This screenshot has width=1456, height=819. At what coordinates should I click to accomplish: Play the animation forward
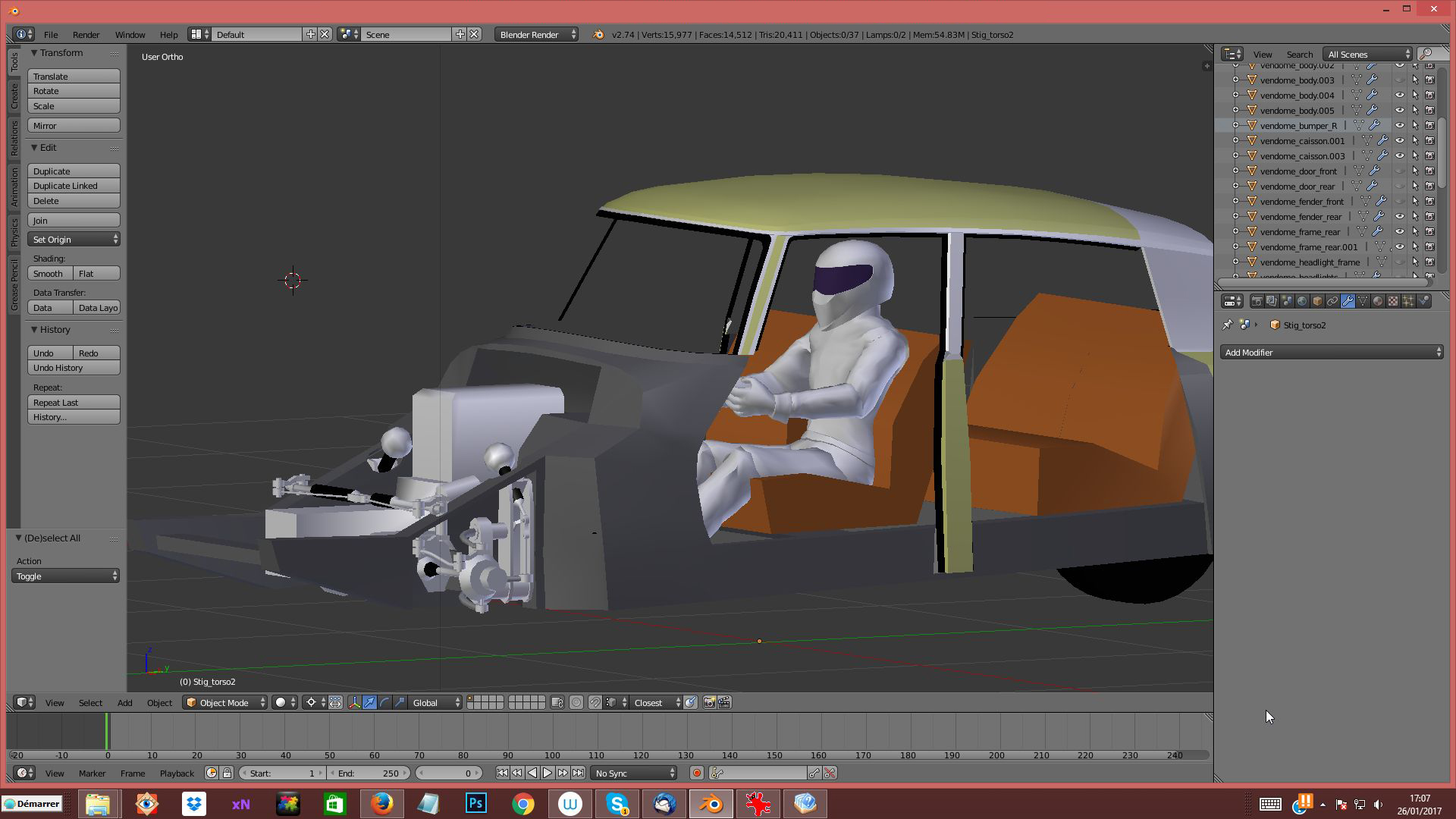click(x=548, y=773)
